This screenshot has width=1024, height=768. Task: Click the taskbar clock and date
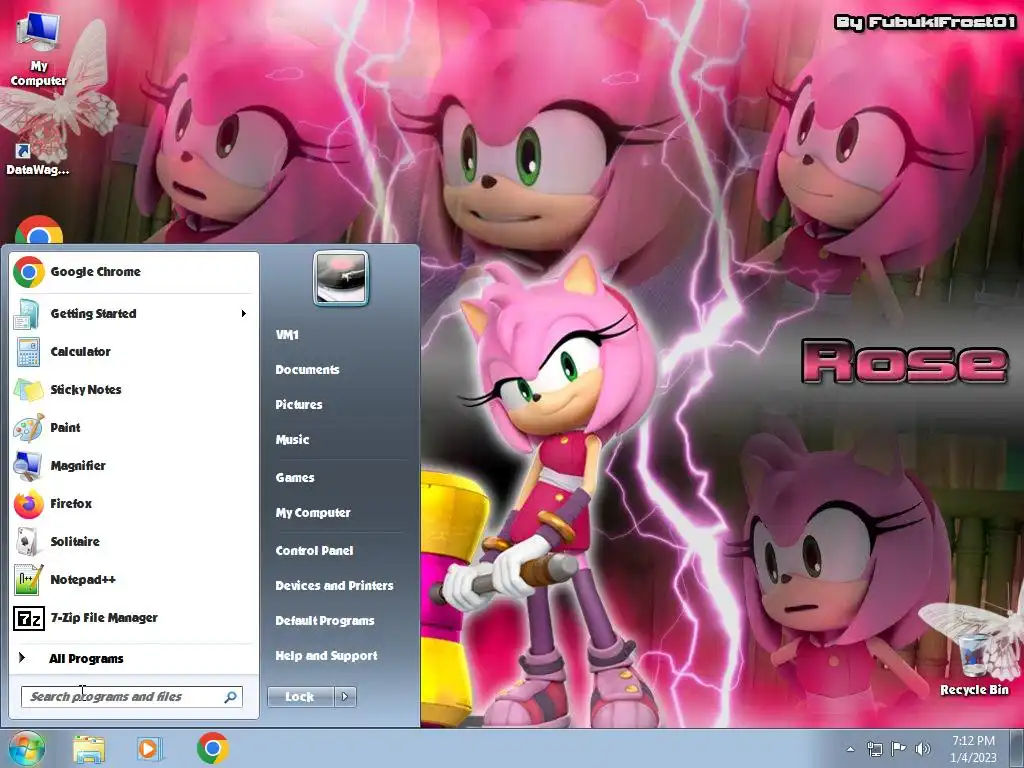pyautogui.click(x=973, y=749)
